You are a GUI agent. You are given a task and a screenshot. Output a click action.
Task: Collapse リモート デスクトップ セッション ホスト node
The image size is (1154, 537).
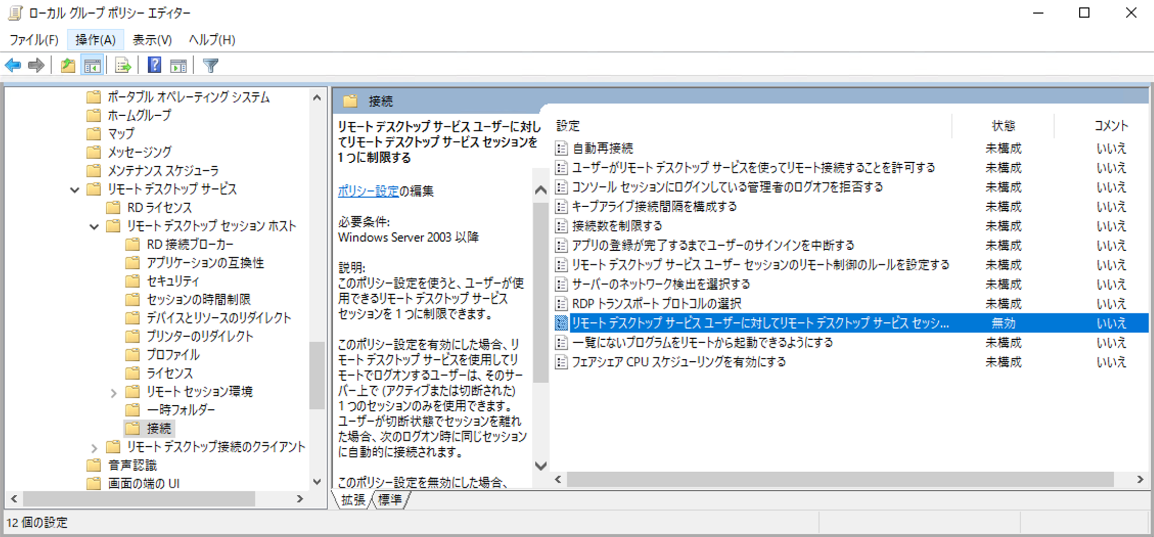point(93,227)
